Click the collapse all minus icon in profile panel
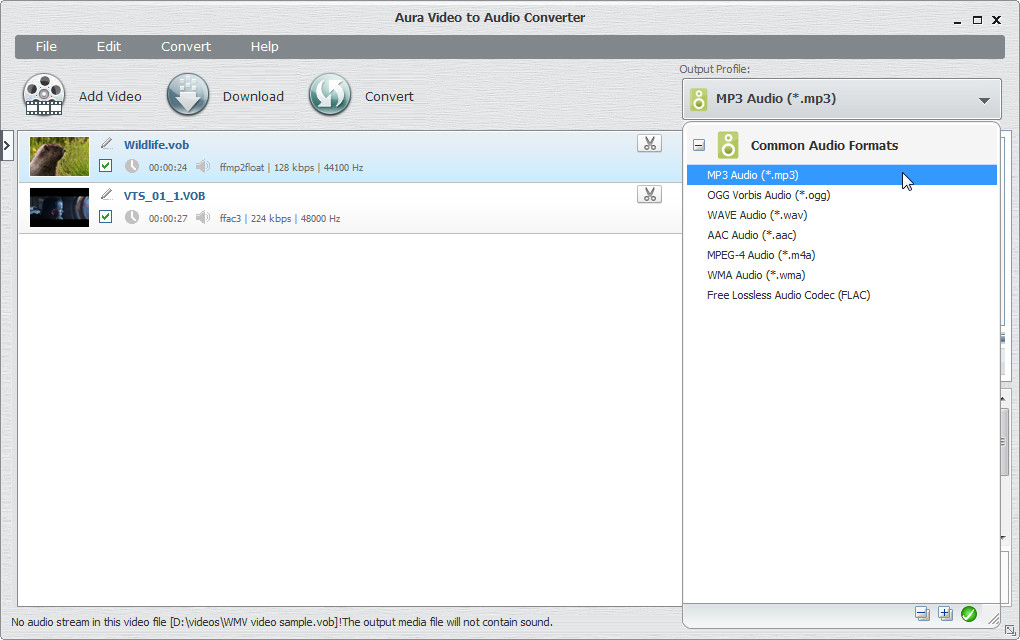1020x640 pixels. 922,614
